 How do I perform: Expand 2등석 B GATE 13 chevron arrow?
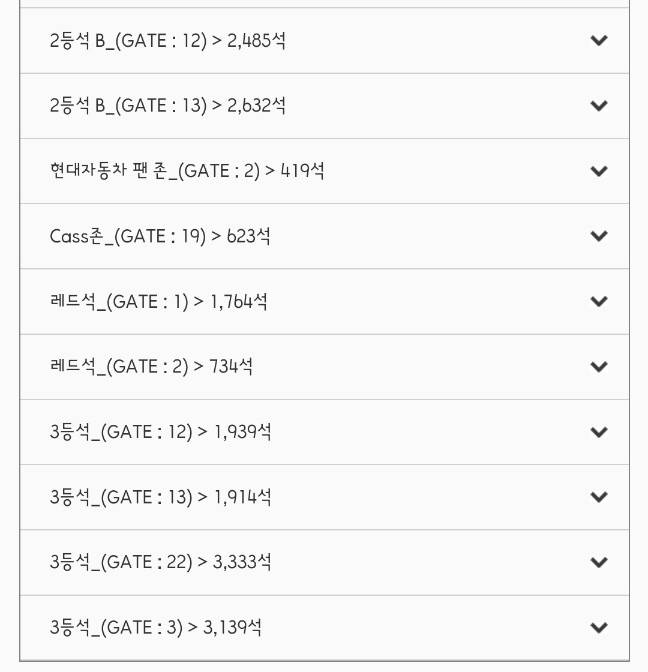(599, 106)
